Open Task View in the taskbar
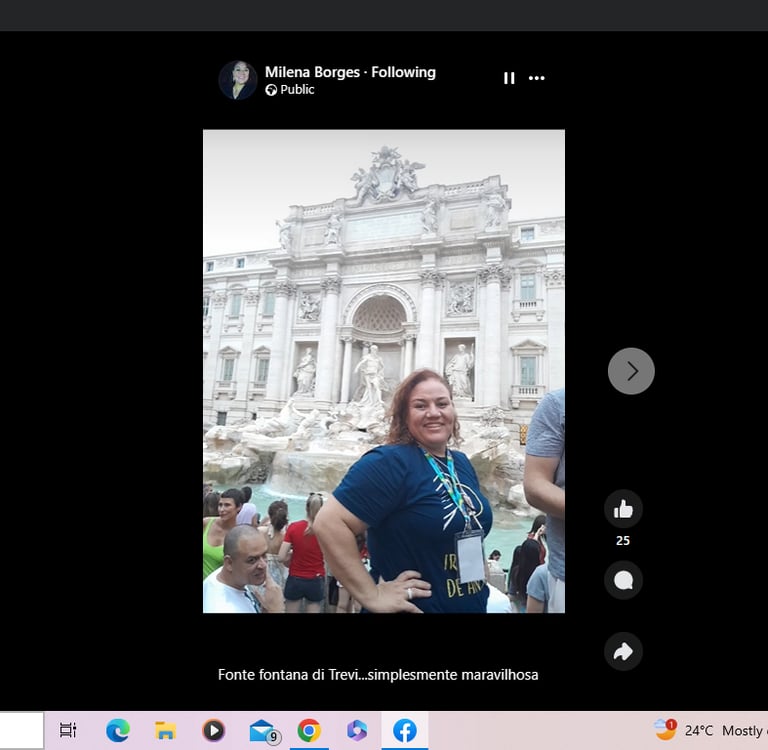 coord(68,730)
